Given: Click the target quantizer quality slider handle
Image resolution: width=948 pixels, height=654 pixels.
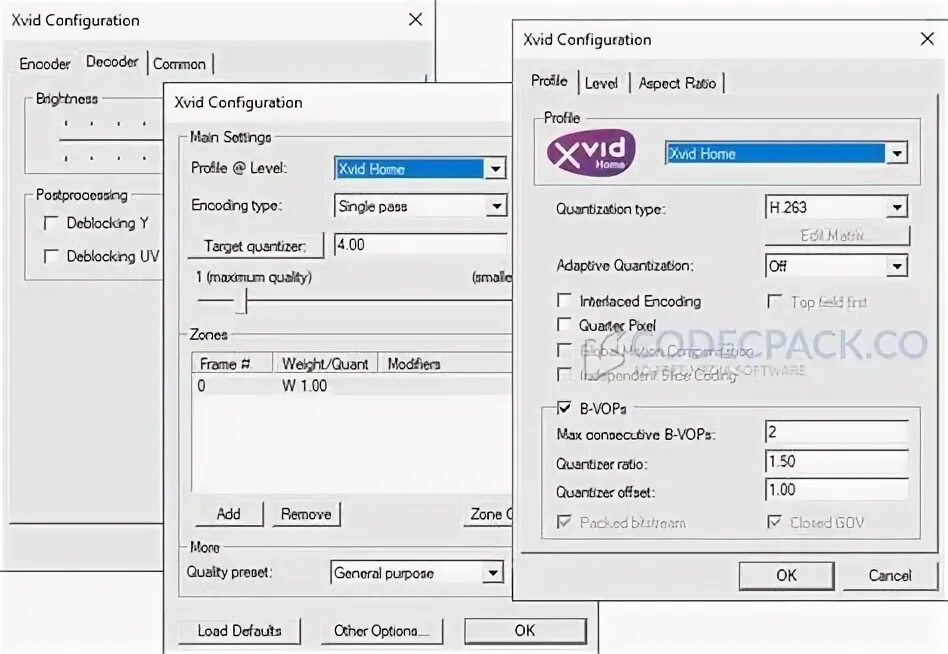Looking at the screenshot, I should (241, 300).
